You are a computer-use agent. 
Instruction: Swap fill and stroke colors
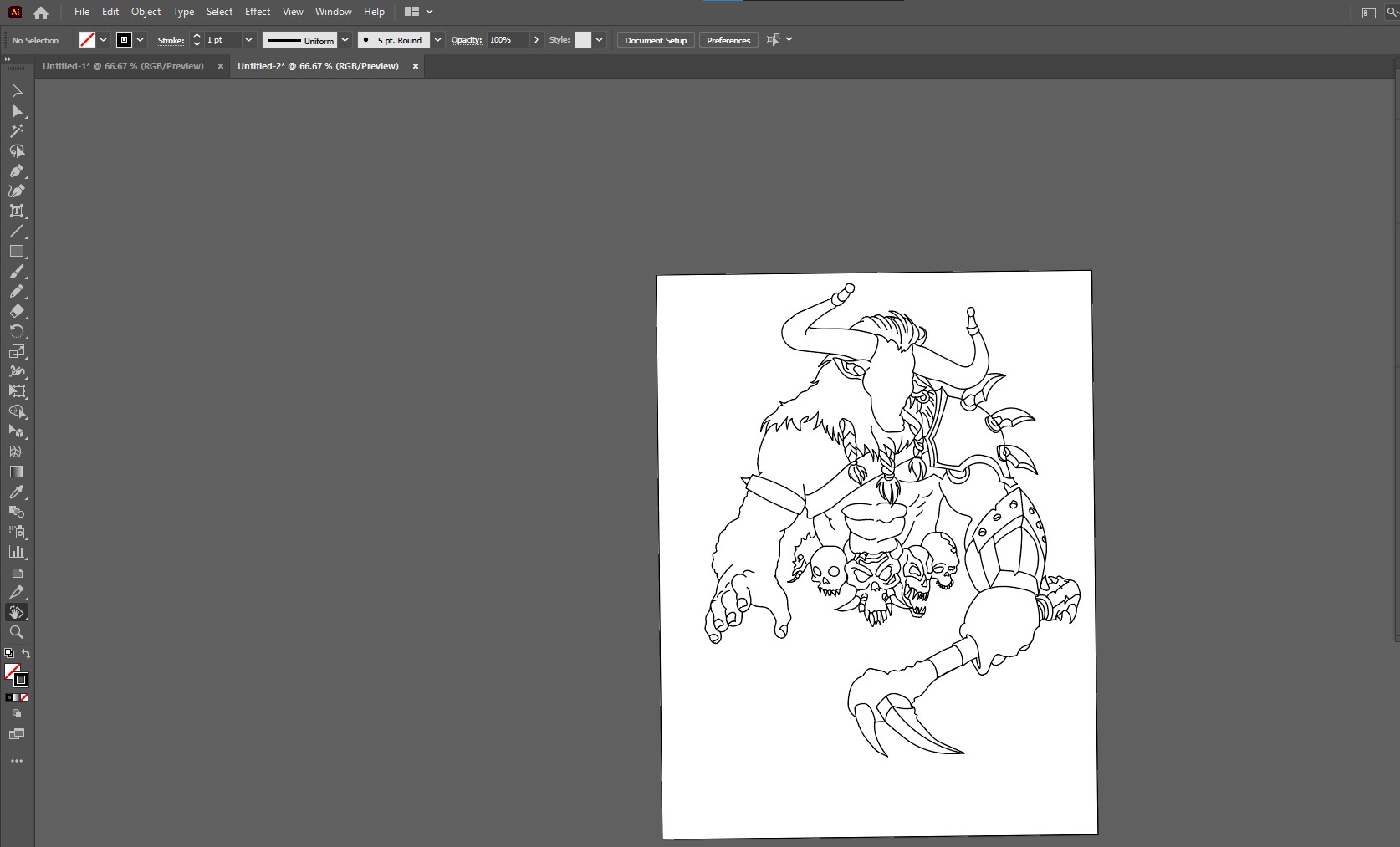tap(26, 654)
